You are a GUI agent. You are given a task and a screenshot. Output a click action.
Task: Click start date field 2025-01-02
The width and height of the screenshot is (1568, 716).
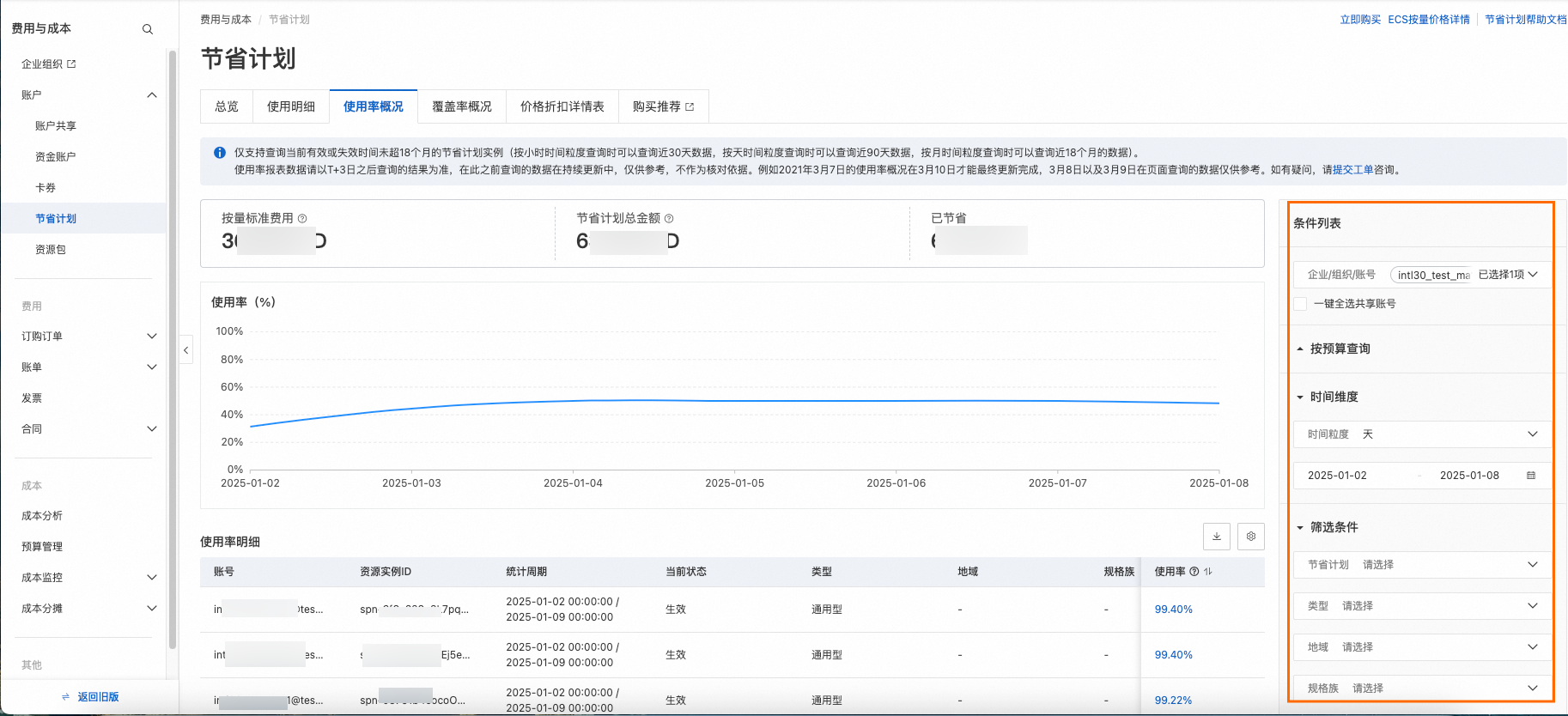tap(1337, 476)
